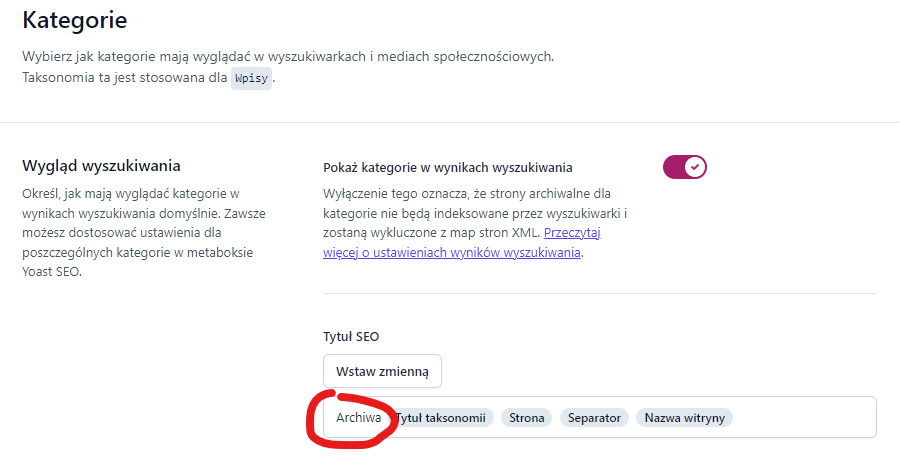Toggle the show categories in search results switch
Screen dimensions: 900x463
(x=685, y=167)
